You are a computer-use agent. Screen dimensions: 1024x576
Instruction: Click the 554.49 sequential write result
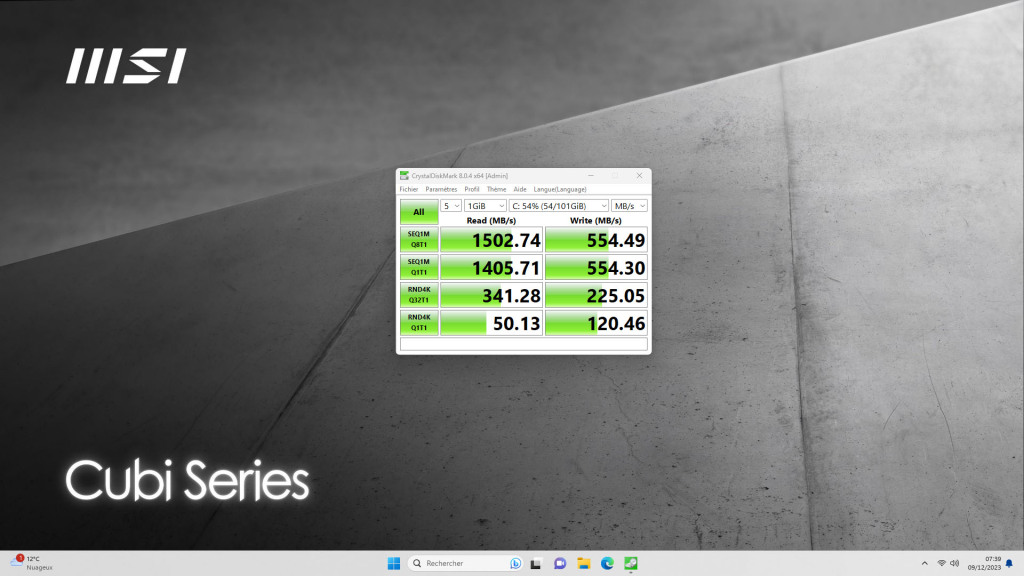pyautogui.click(x=596, y=240)
